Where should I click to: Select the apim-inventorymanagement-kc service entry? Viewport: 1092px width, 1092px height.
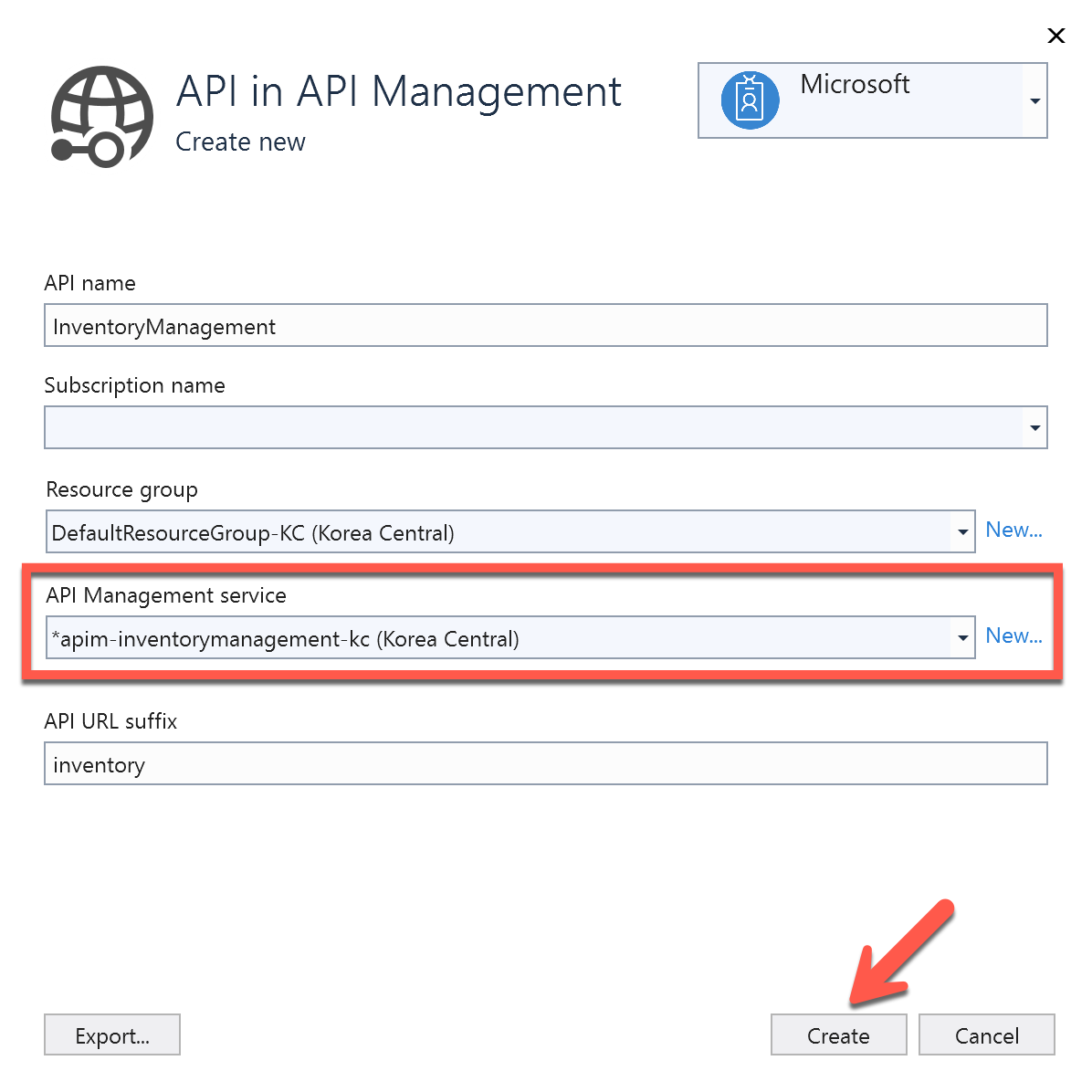click(x=285, y=638)
